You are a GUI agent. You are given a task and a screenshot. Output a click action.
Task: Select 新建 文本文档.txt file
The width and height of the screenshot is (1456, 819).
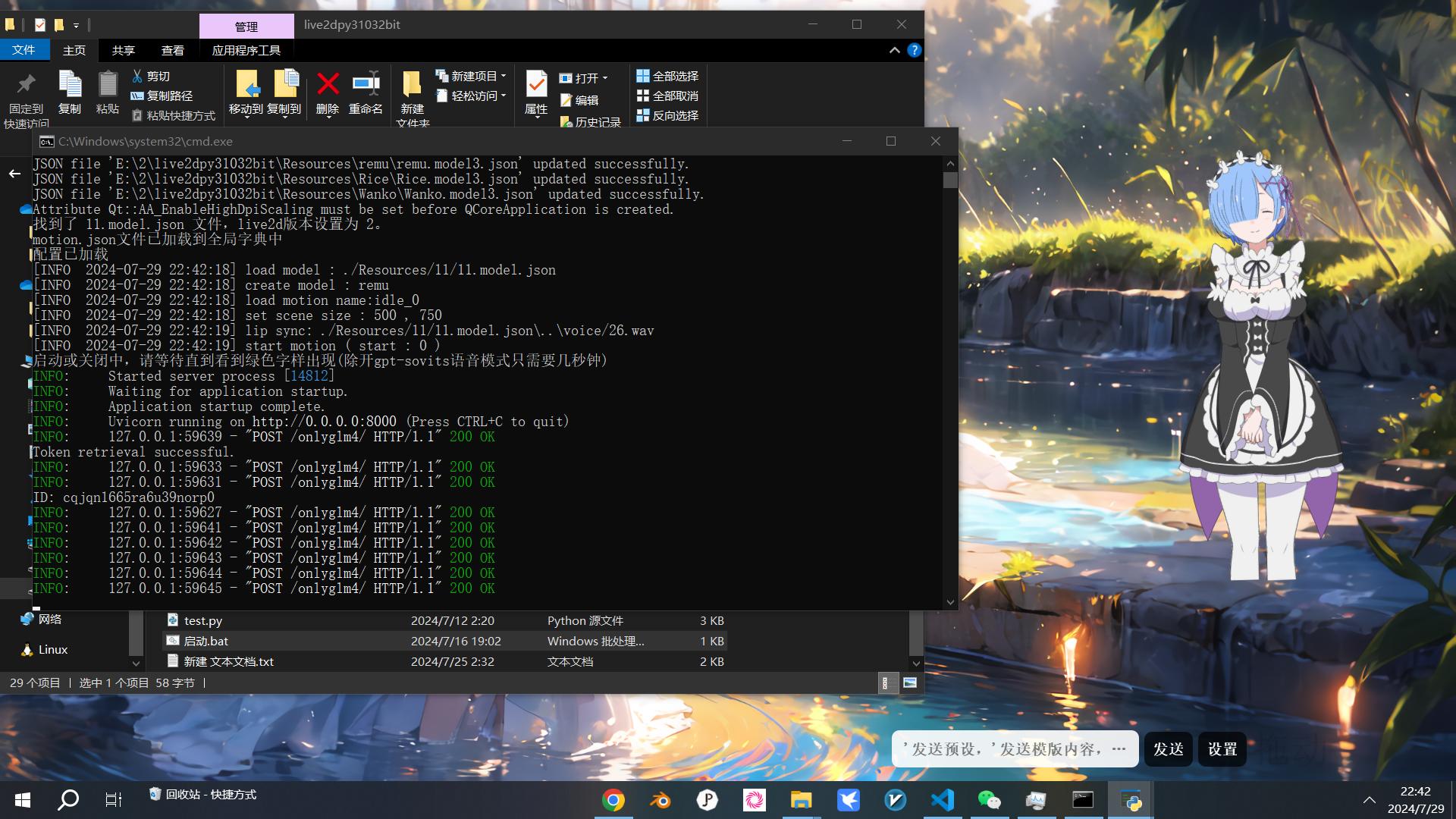tap(445, 662)
